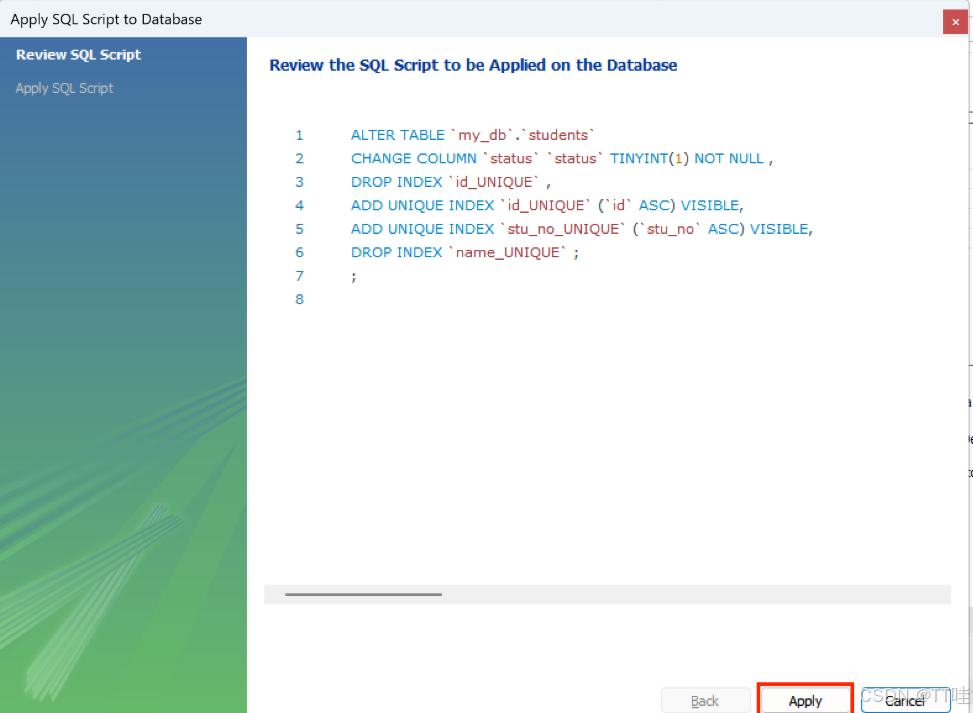Click the ADD UNIQUE INDEX stu_no_UNIQUE line
Viewport: 973px width, 713px height.
pyautogui.click(x=581, y=229)
